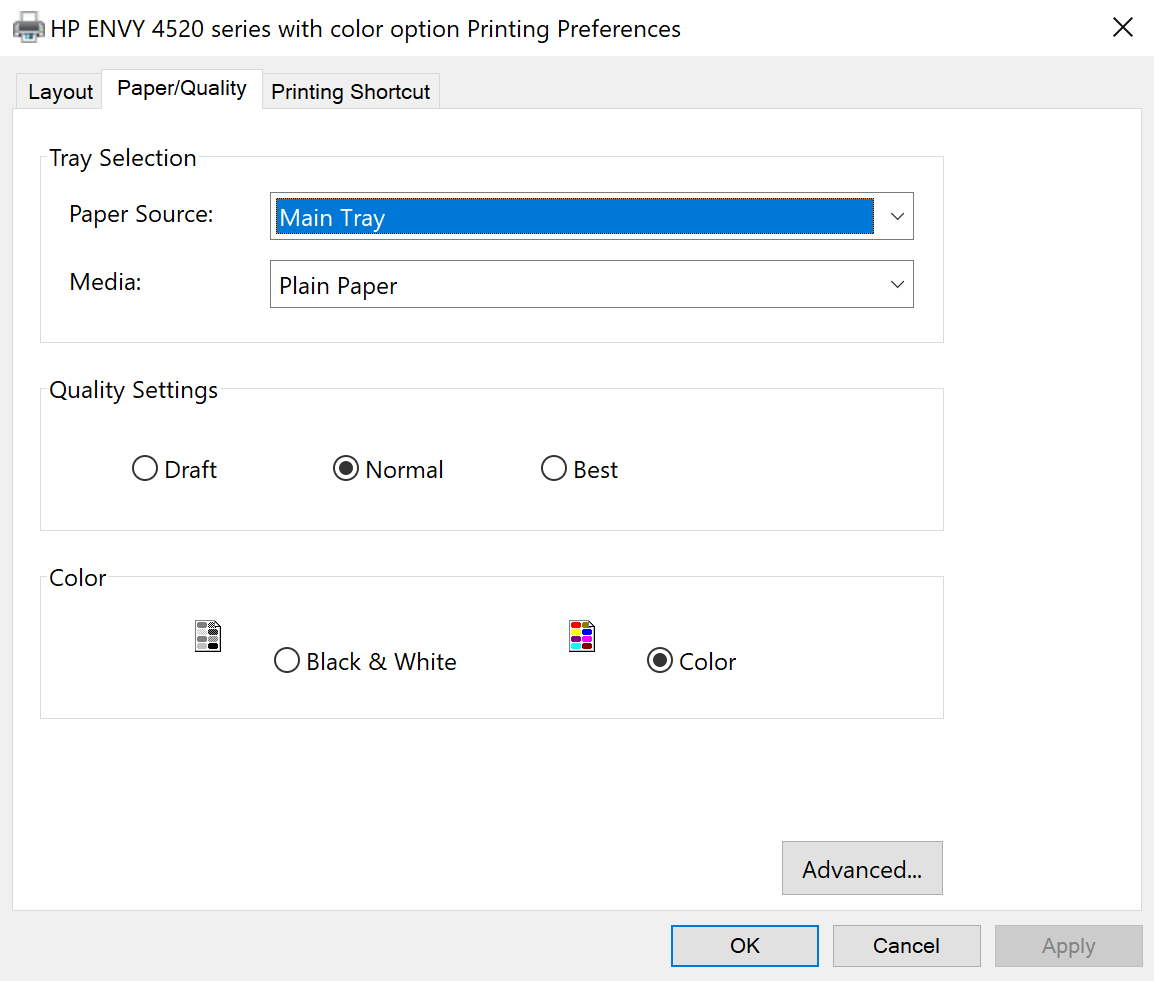Click the colorful document icon beside Color
Image resolution: width=1154 pixels, height=981 pixels.
(x=582, y=635)
